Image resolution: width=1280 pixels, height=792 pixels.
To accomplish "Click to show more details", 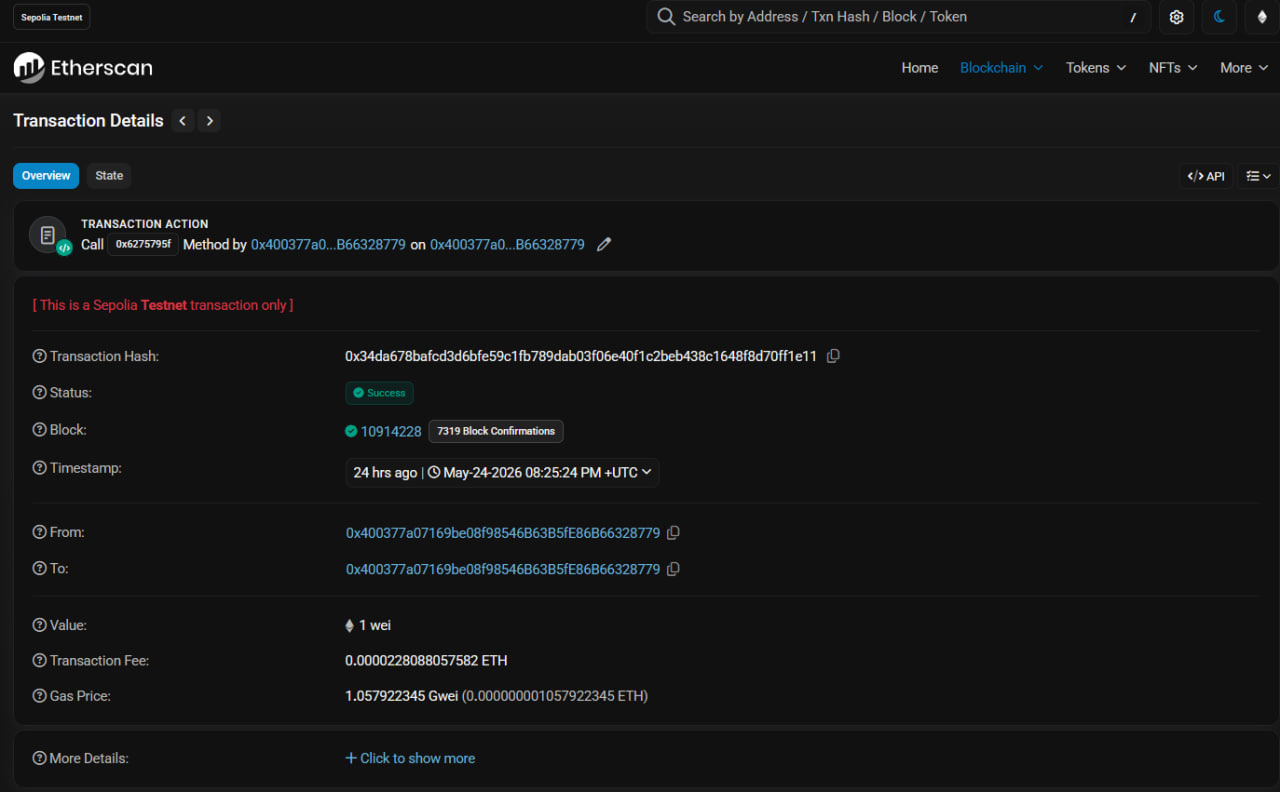I will tap(410, 759).
